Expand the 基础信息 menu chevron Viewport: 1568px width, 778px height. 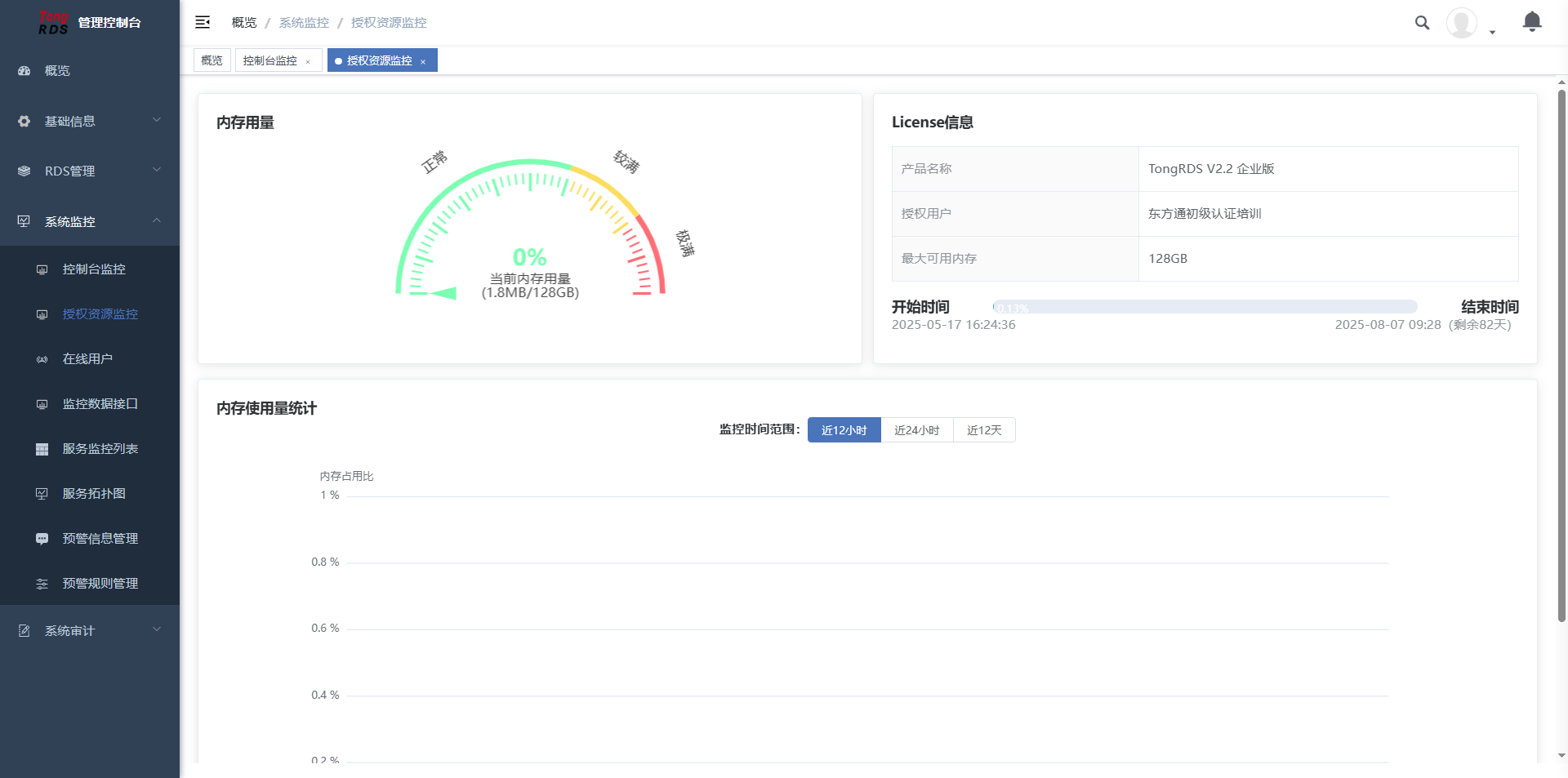point(157,121)
